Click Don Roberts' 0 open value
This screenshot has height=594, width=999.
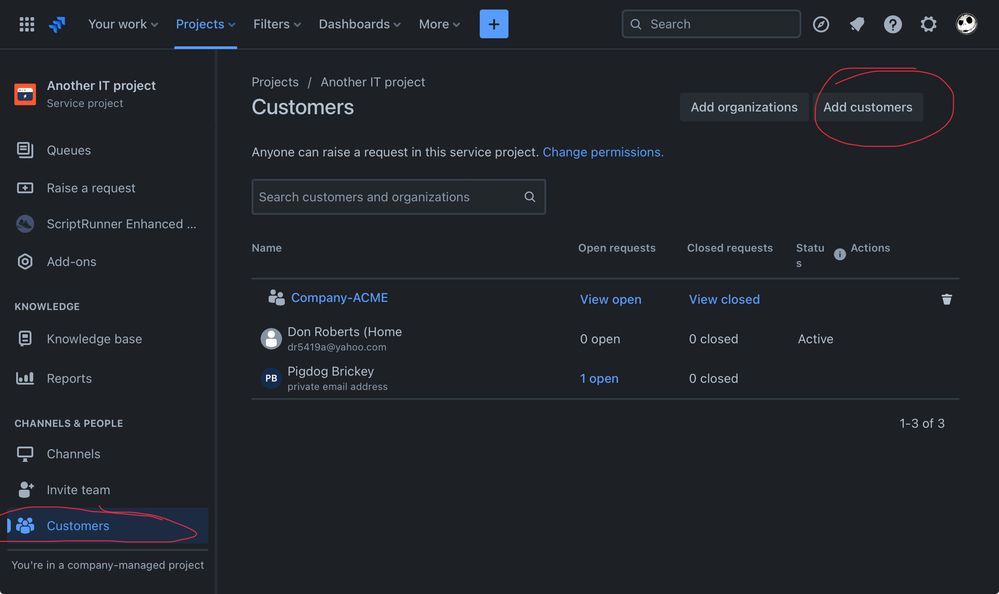pyautogui.click(x=600, y=338)
